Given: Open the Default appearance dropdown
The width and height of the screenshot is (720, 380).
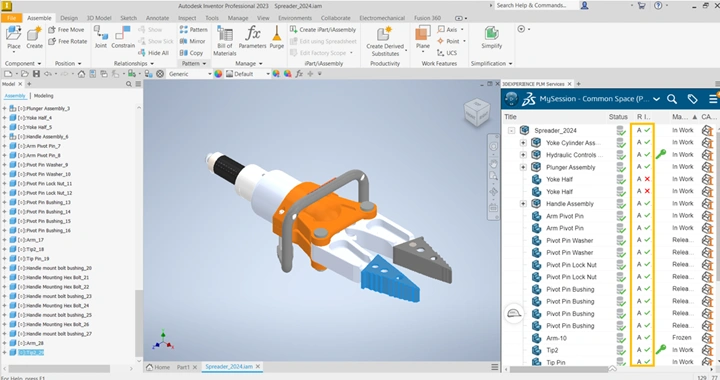Looking at the screenshot, I should point(248,74).
